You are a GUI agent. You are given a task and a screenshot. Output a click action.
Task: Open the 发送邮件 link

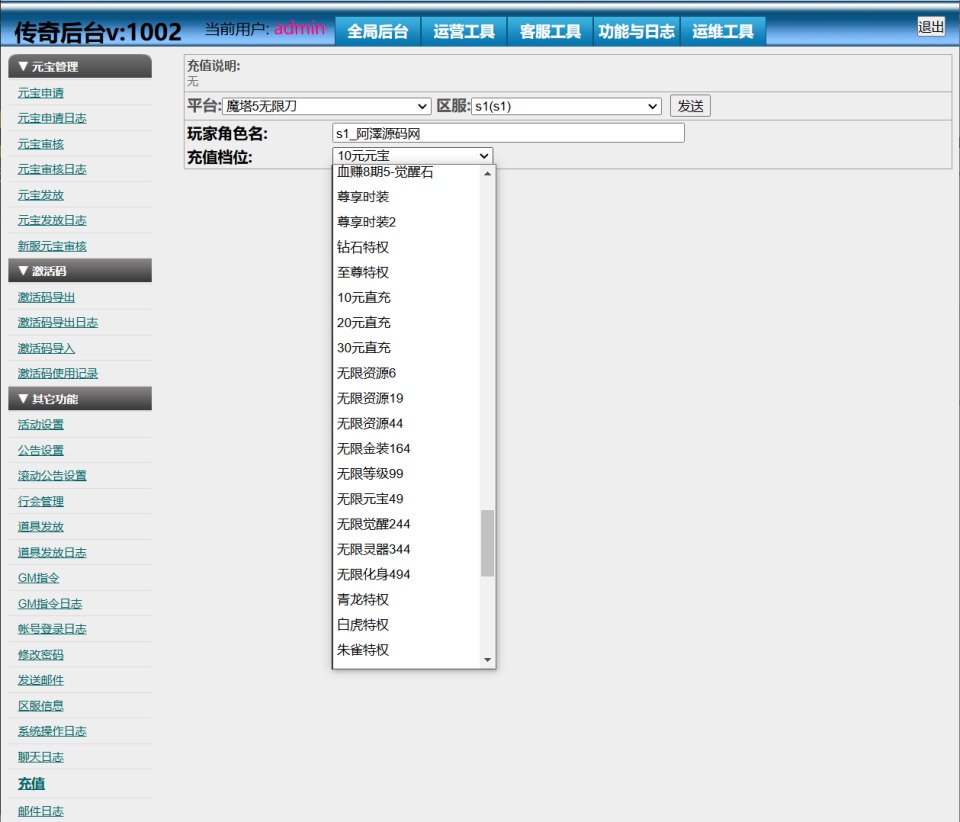[x=41, y=680]
